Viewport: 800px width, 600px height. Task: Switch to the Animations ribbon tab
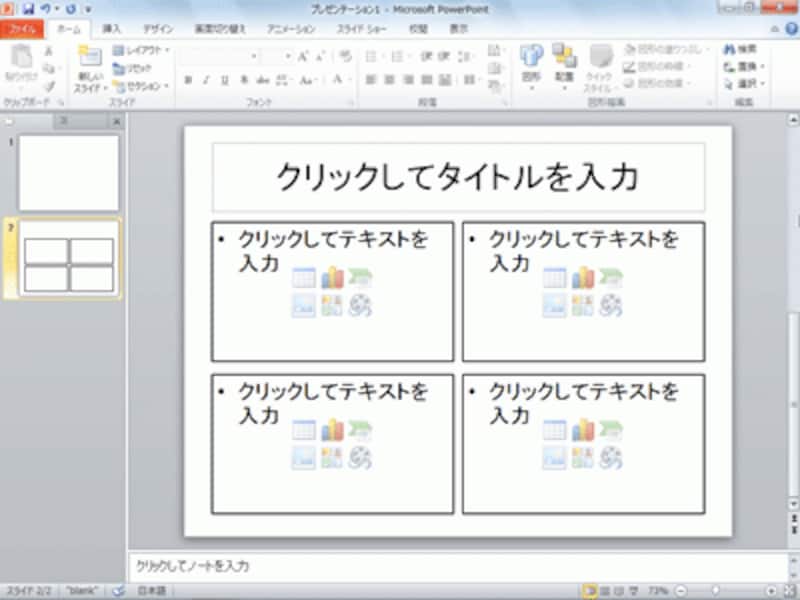coord(291,29)
